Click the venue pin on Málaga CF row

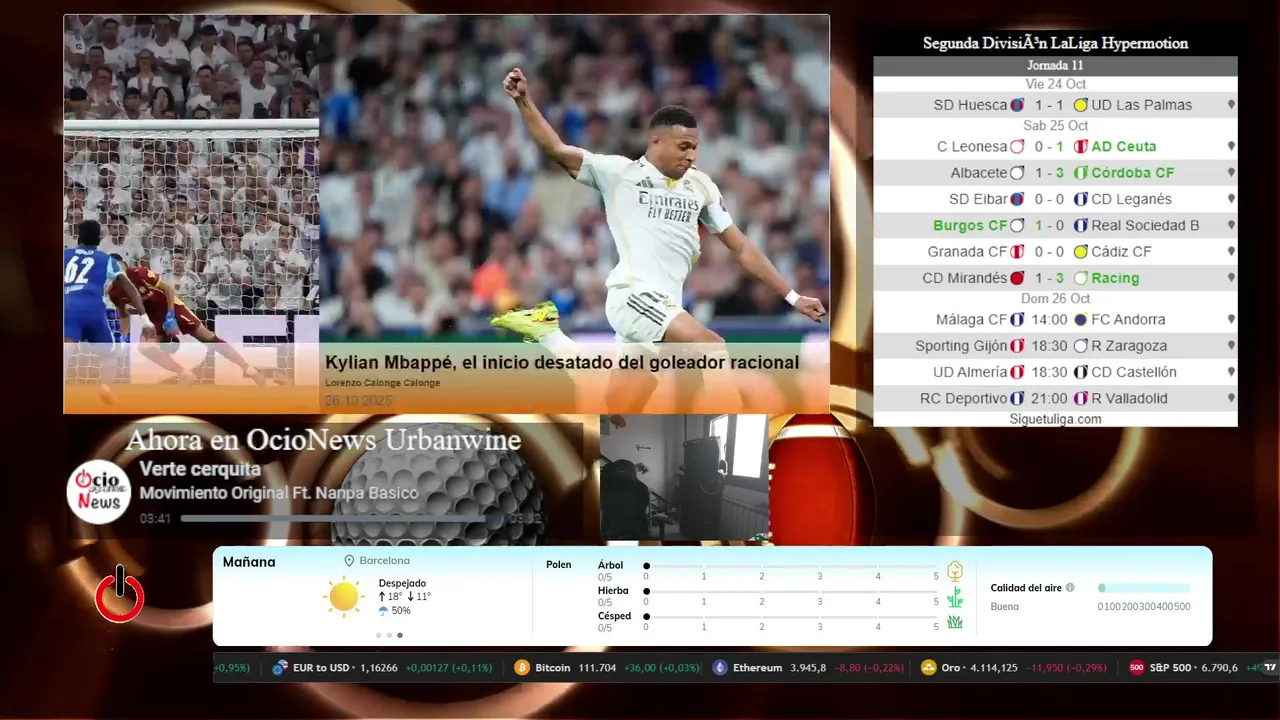(x=1231, y=320)
